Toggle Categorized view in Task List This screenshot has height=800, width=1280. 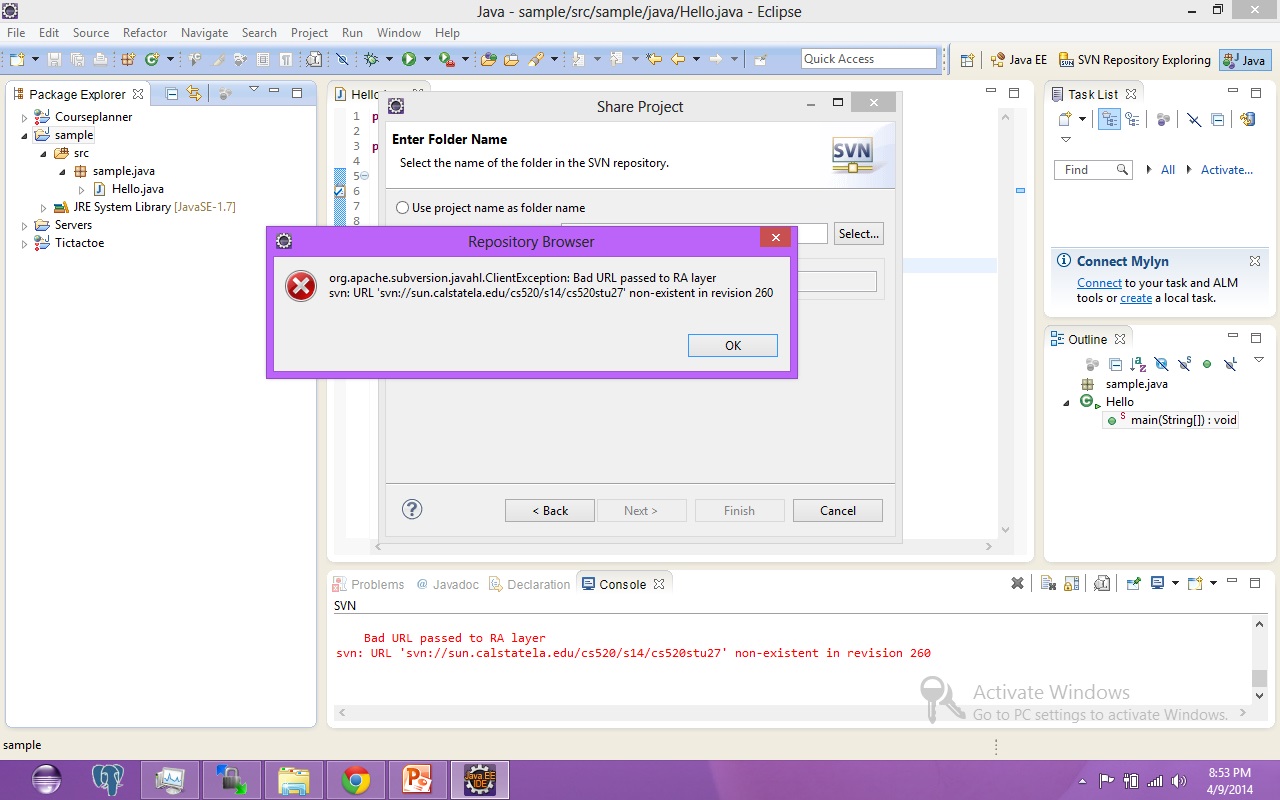(x=1109, y=120)
